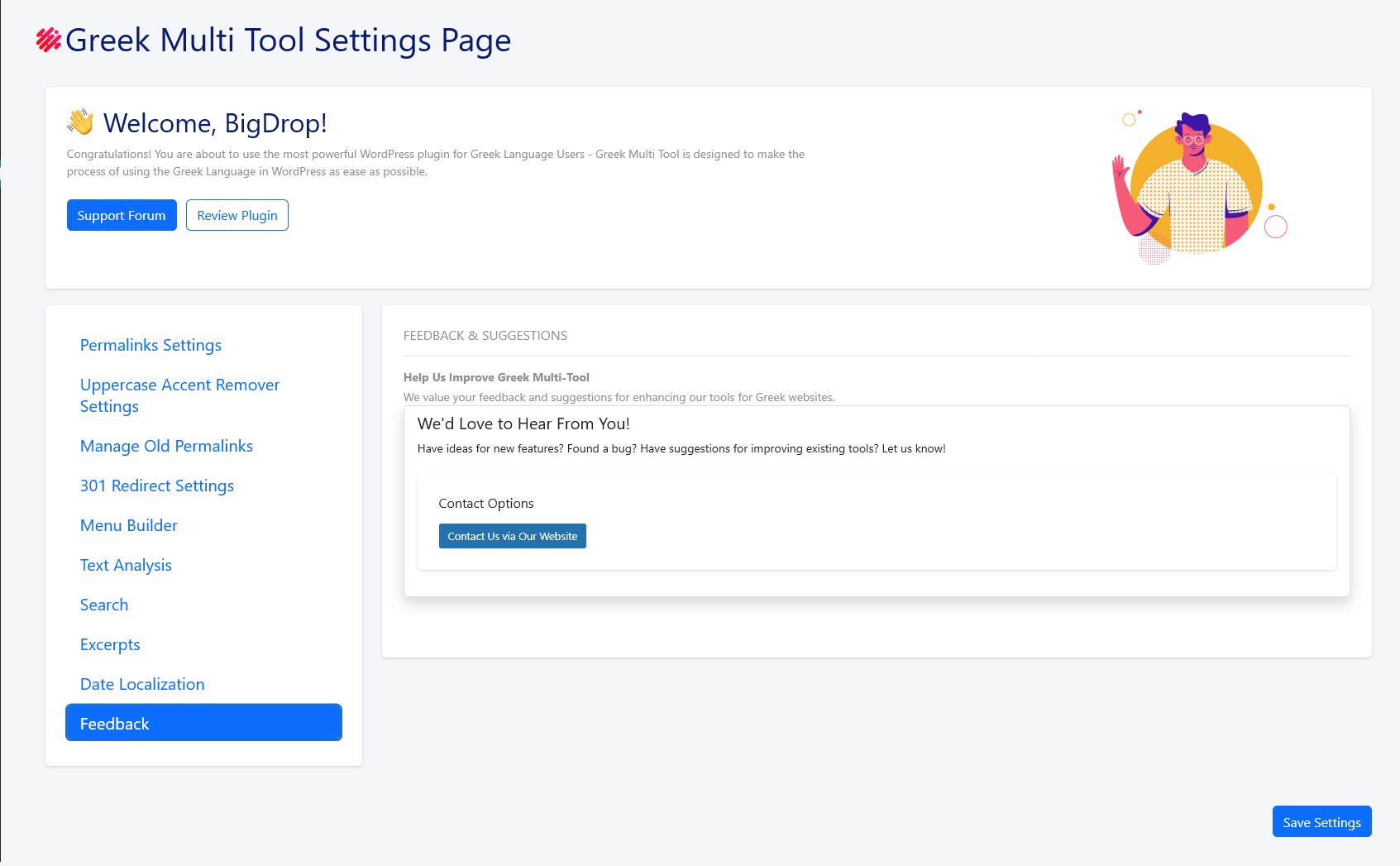The height and width of the screenshot is (866, 1400).
Task: Click the We'd Love to Hear From You heading
Action: point(523,423)
